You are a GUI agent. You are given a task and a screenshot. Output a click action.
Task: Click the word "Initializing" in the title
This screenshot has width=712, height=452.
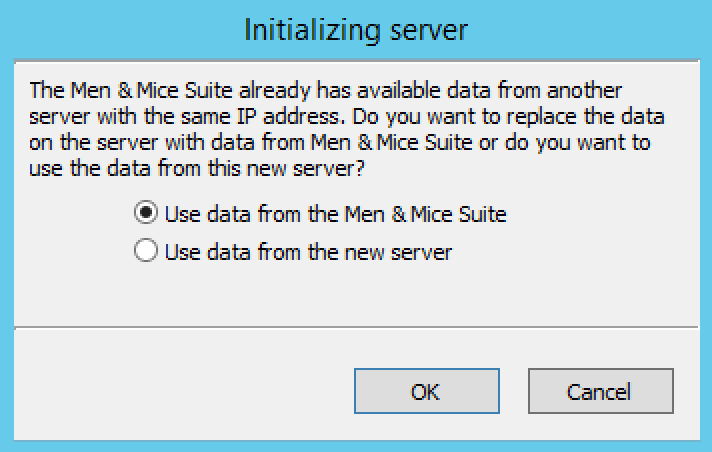pyautogui.click(x=307, y=30)
